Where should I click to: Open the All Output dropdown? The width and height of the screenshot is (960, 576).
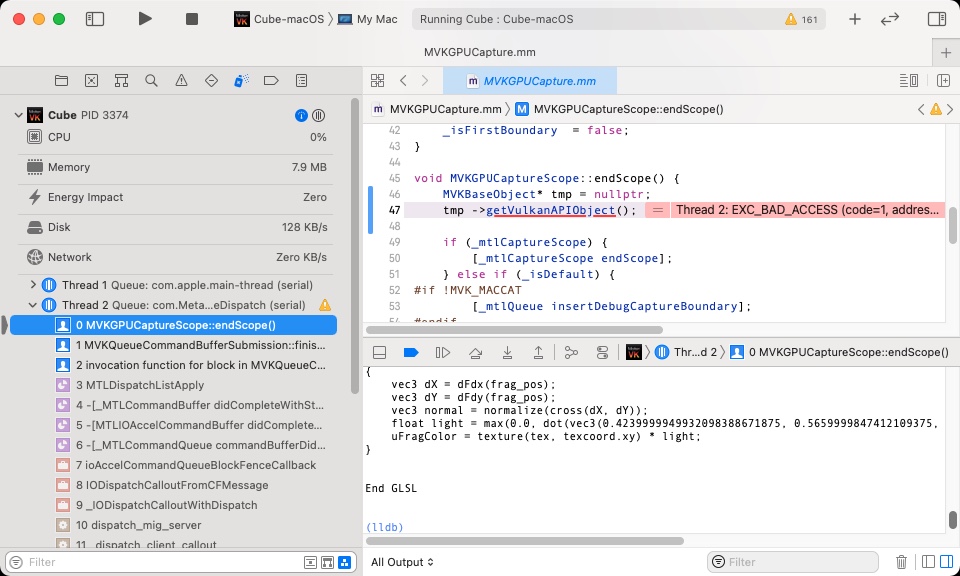click(400, 562)
